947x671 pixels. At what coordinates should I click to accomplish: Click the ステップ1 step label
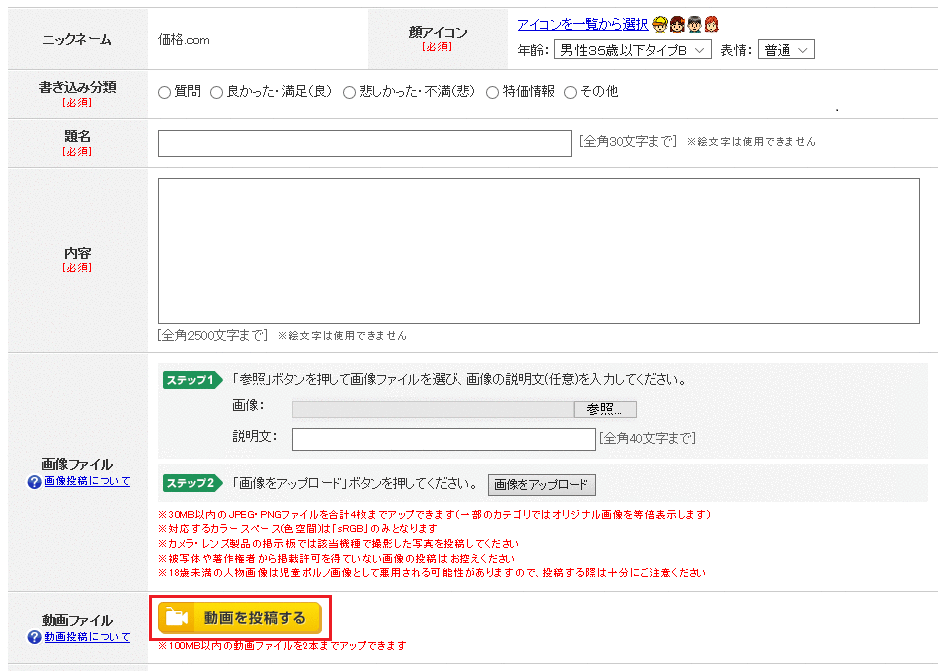pyautogui.click(x=191, y=380)
